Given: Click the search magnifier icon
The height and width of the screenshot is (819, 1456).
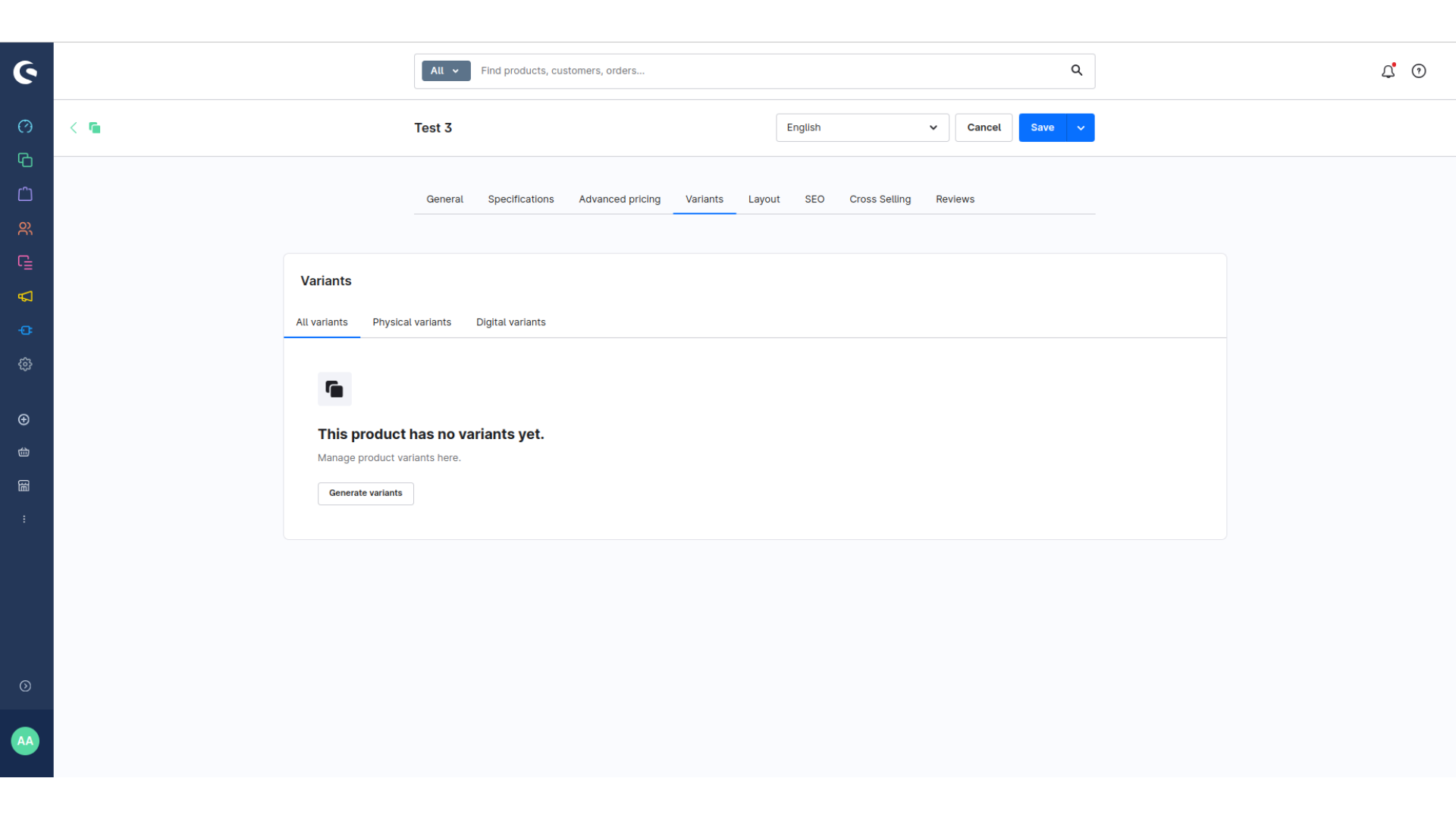Looking at the screenshot, I should (1077, 71).
